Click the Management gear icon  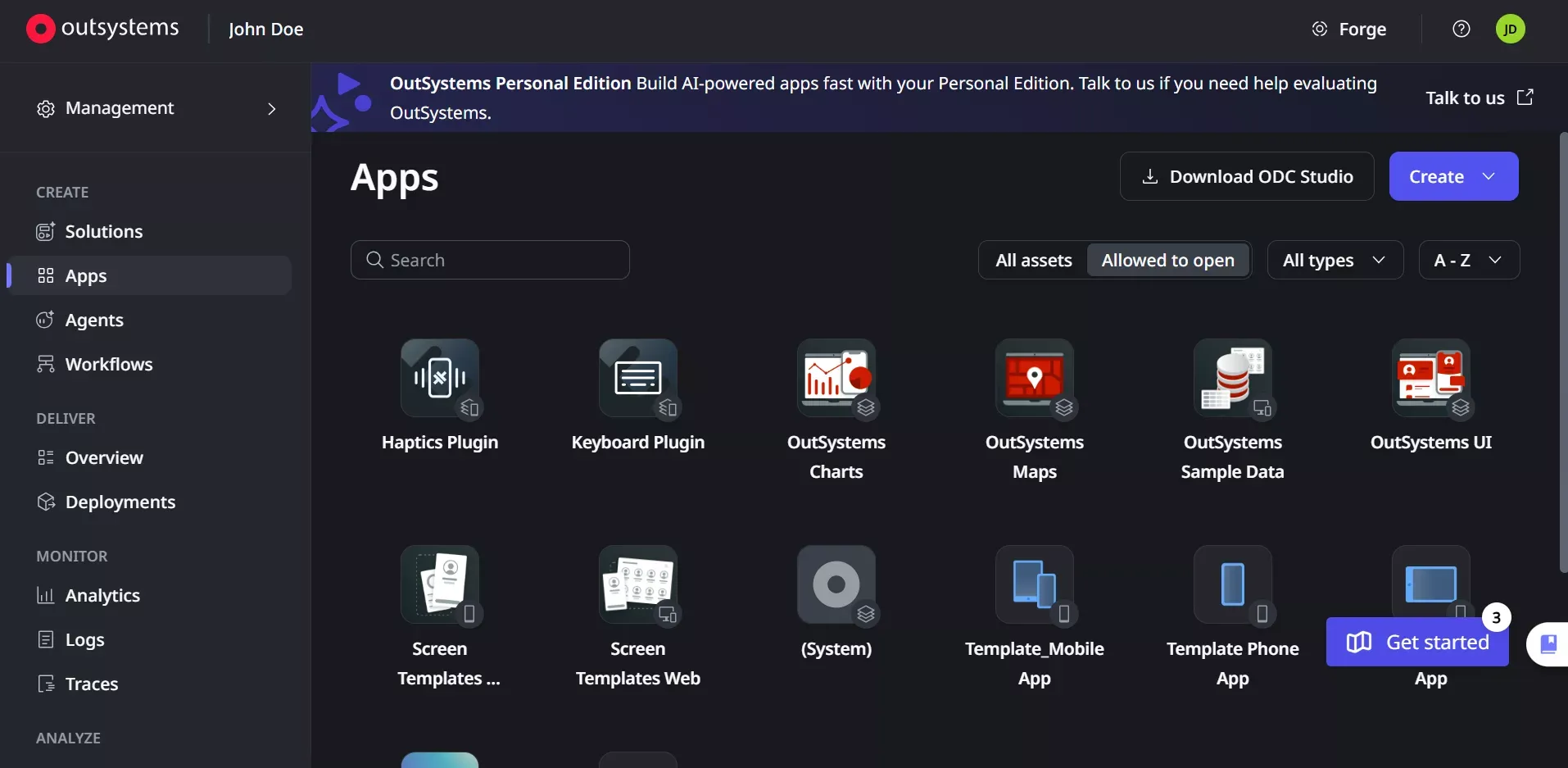(46, 108)
